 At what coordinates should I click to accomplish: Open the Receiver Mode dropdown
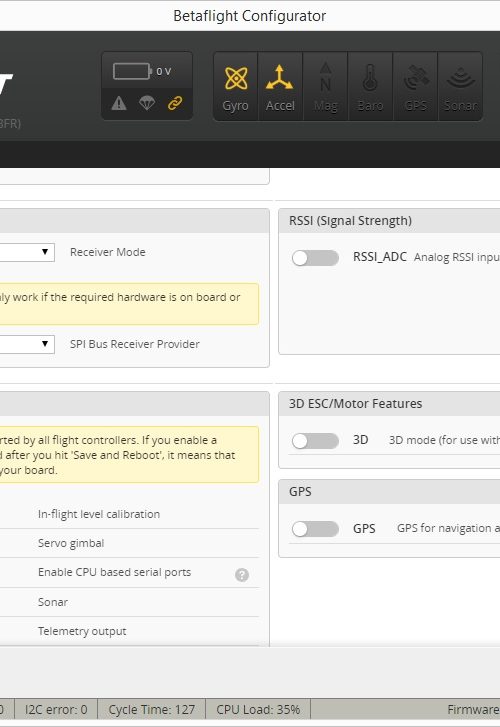(27, 252)
